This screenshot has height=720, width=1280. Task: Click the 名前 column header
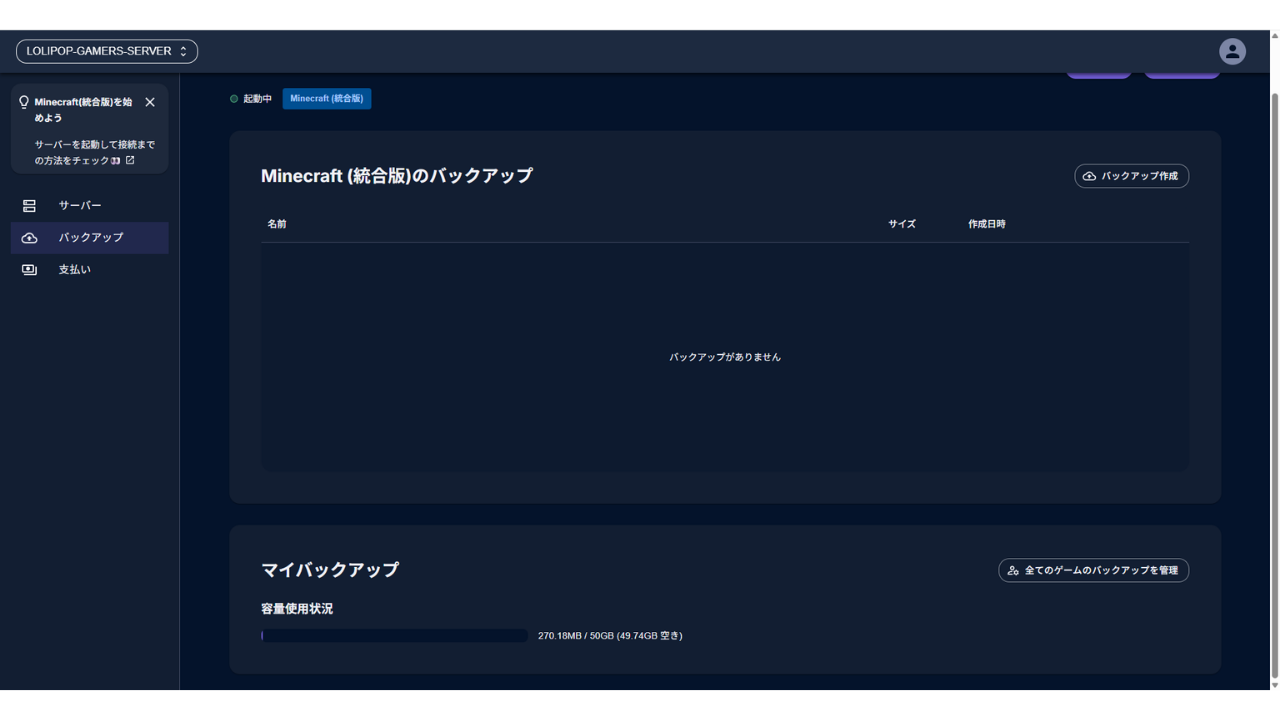pos(277,224)
